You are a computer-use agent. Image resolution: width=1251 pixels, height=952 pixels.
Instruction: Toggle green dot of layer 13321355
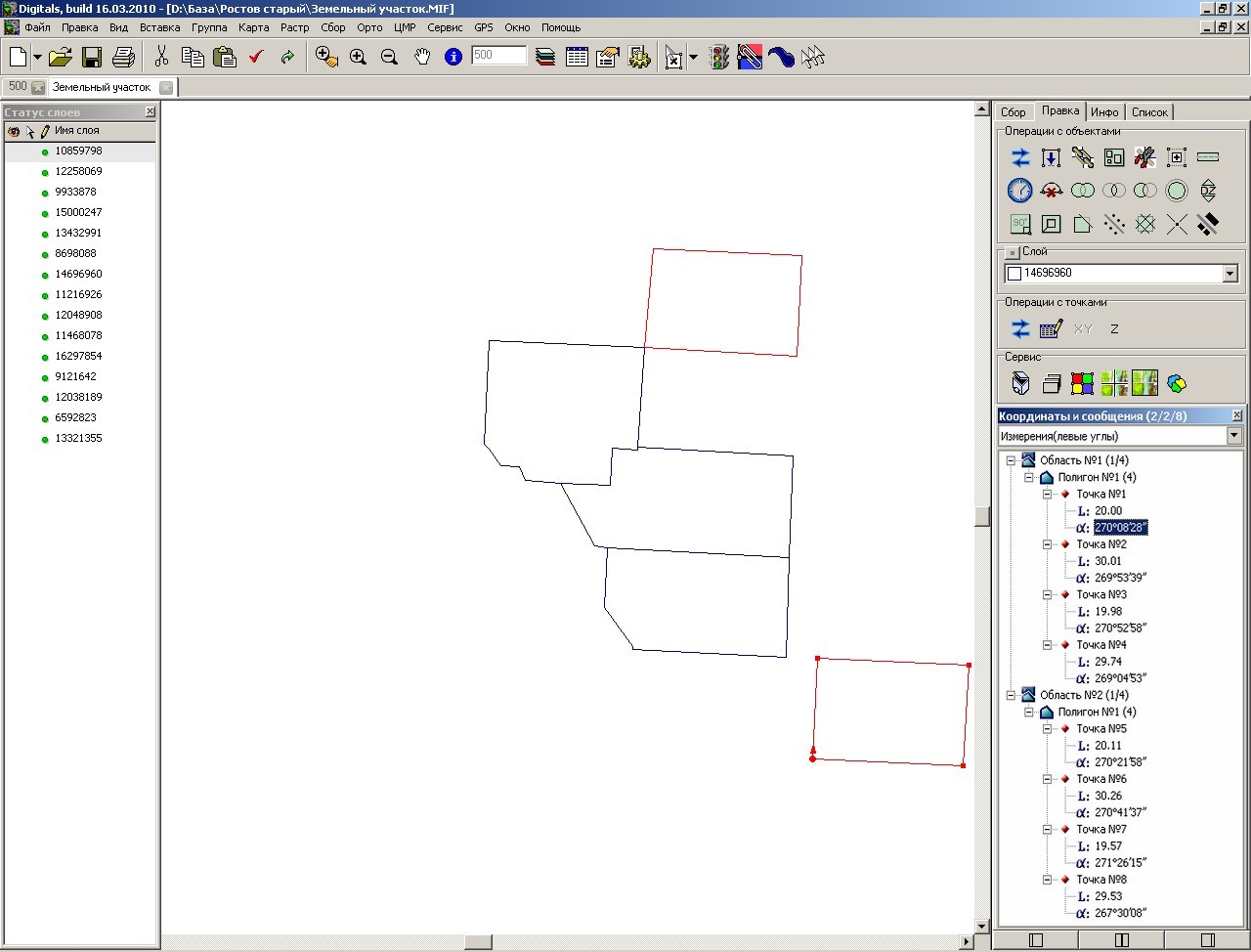[45, 440]
